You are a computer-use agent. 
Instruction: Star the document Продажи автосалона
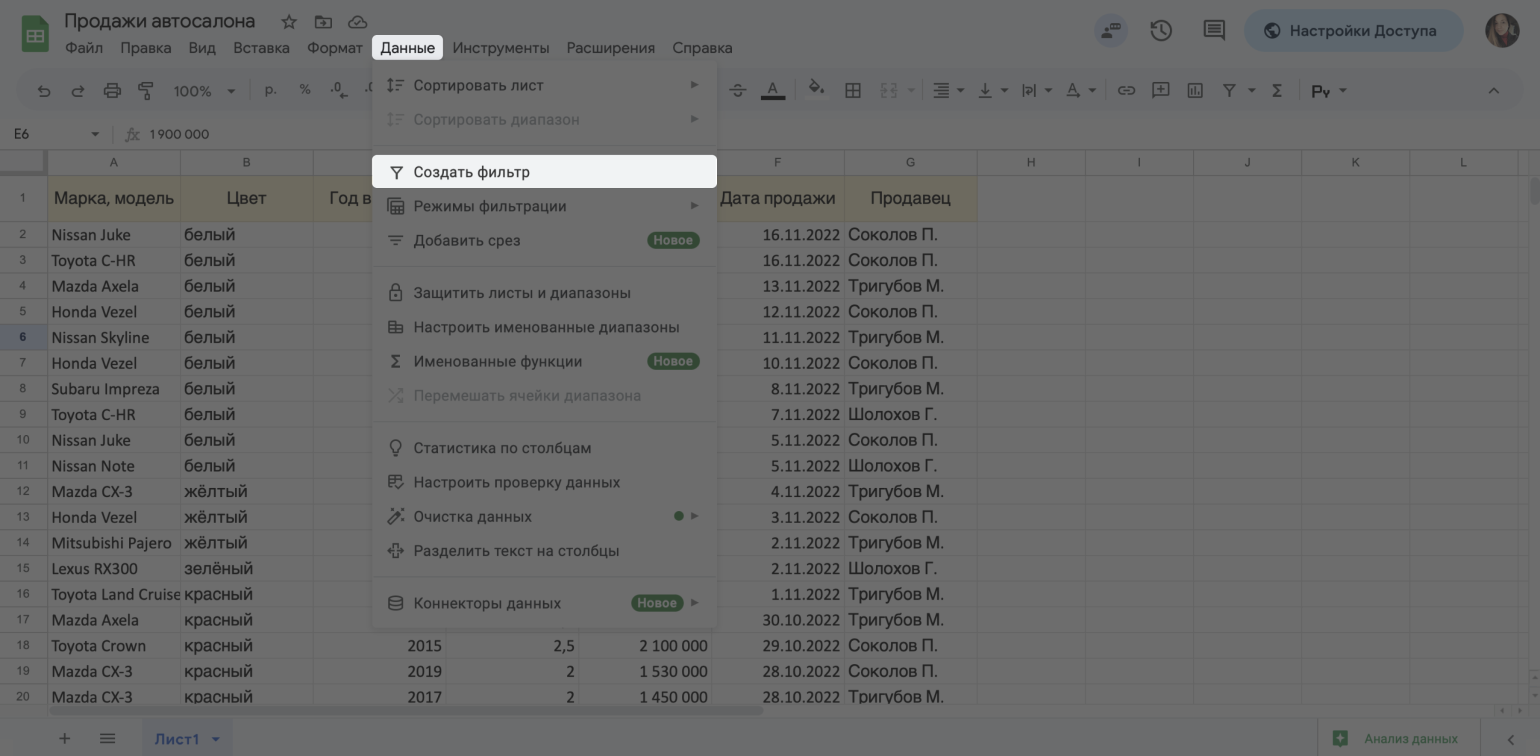(289, 22)
